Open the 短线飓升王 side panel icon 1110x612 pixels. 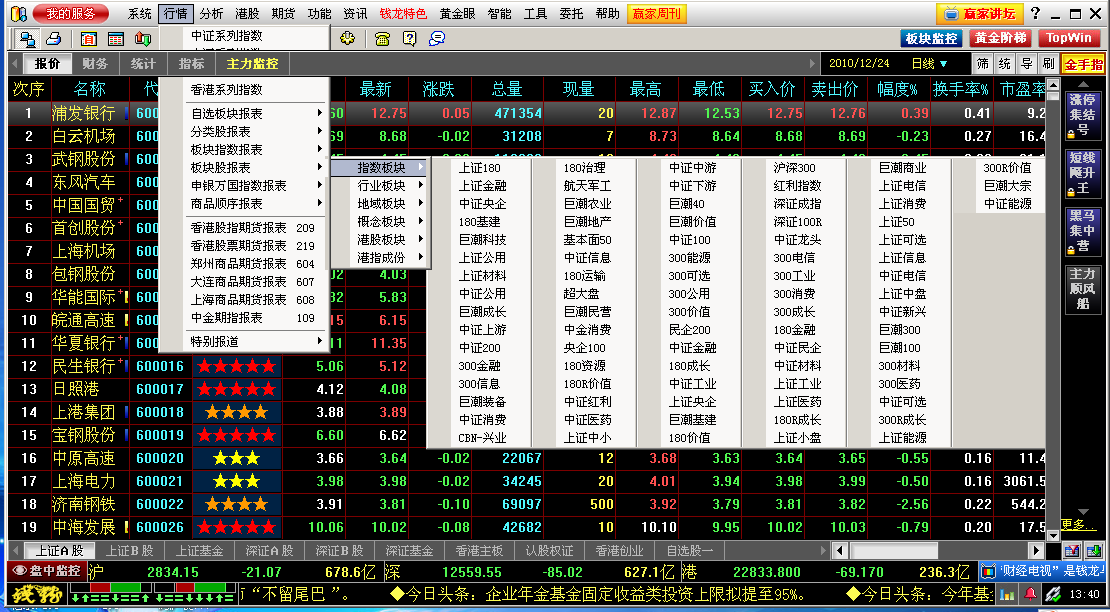point(1083,174)
